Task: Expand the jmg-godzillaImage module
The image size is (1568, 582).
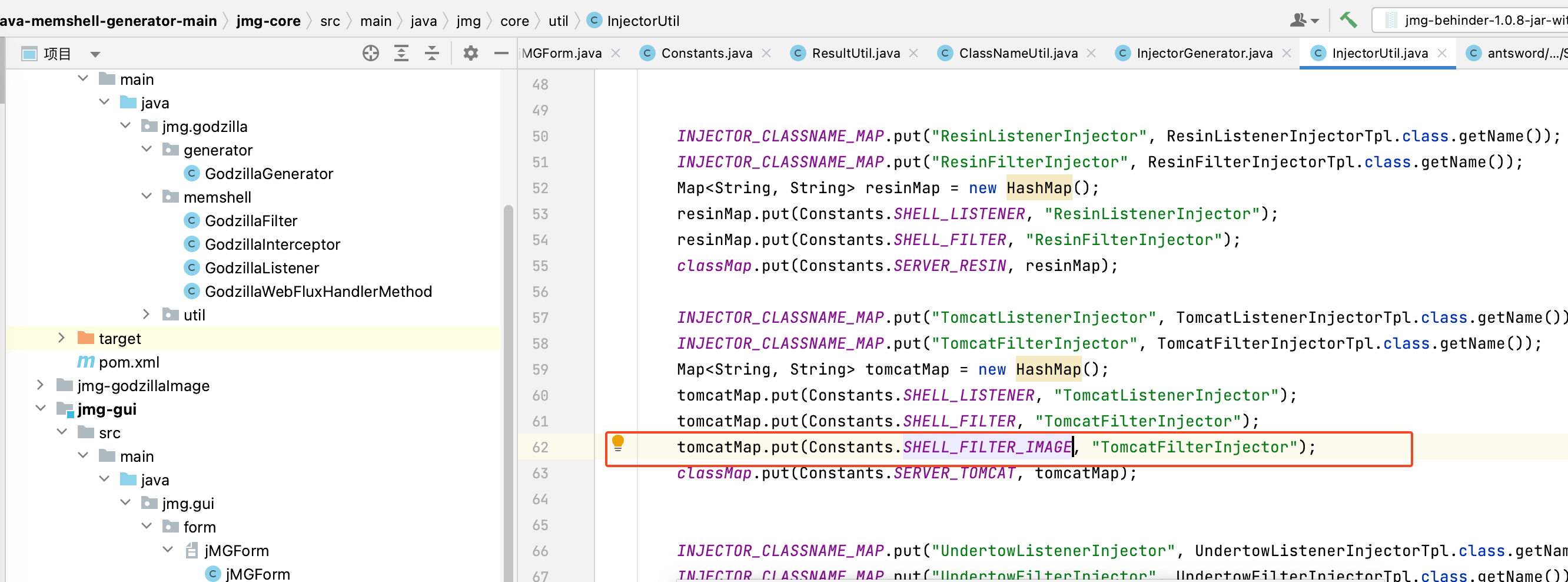Action: 40,385
